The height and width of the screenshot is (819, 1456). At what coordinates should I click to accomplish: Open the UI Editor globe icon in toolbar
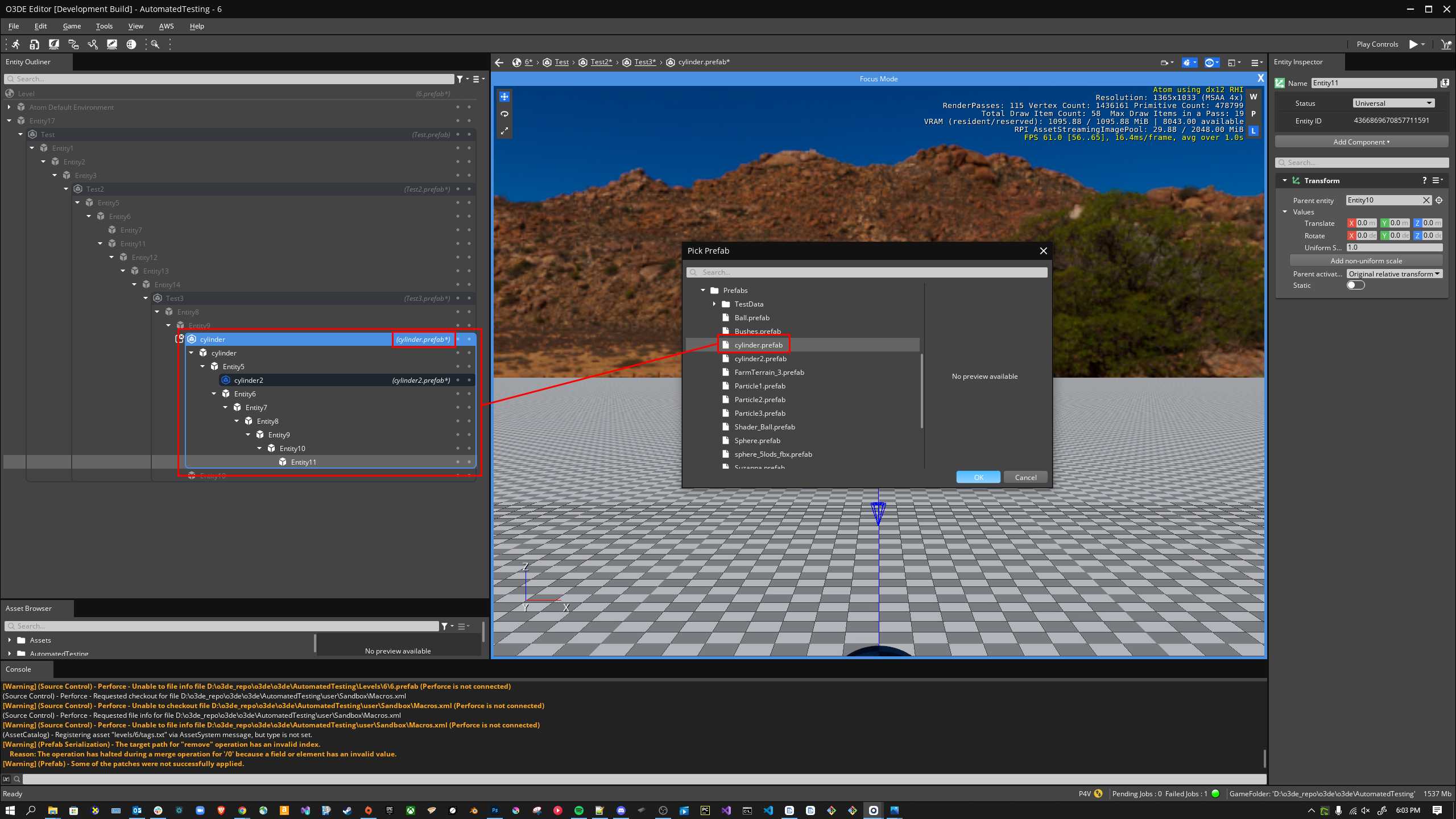click(132, 44)
